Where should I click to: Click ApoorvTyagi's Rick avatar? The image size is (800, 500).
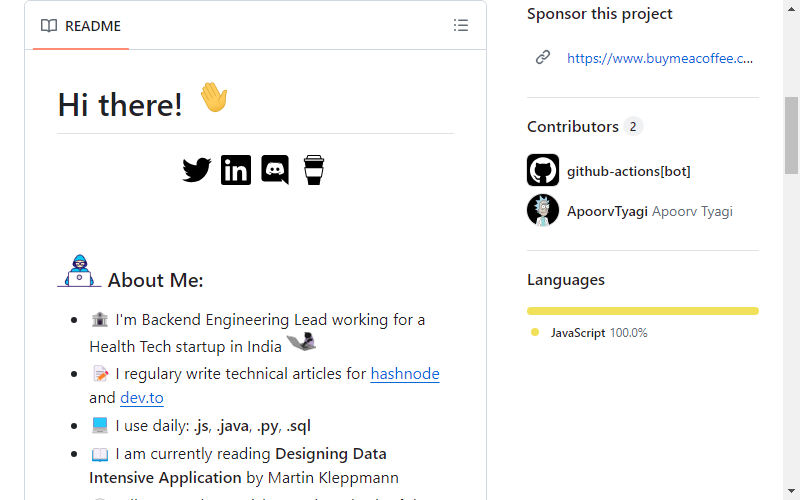(x=543, y=210)
